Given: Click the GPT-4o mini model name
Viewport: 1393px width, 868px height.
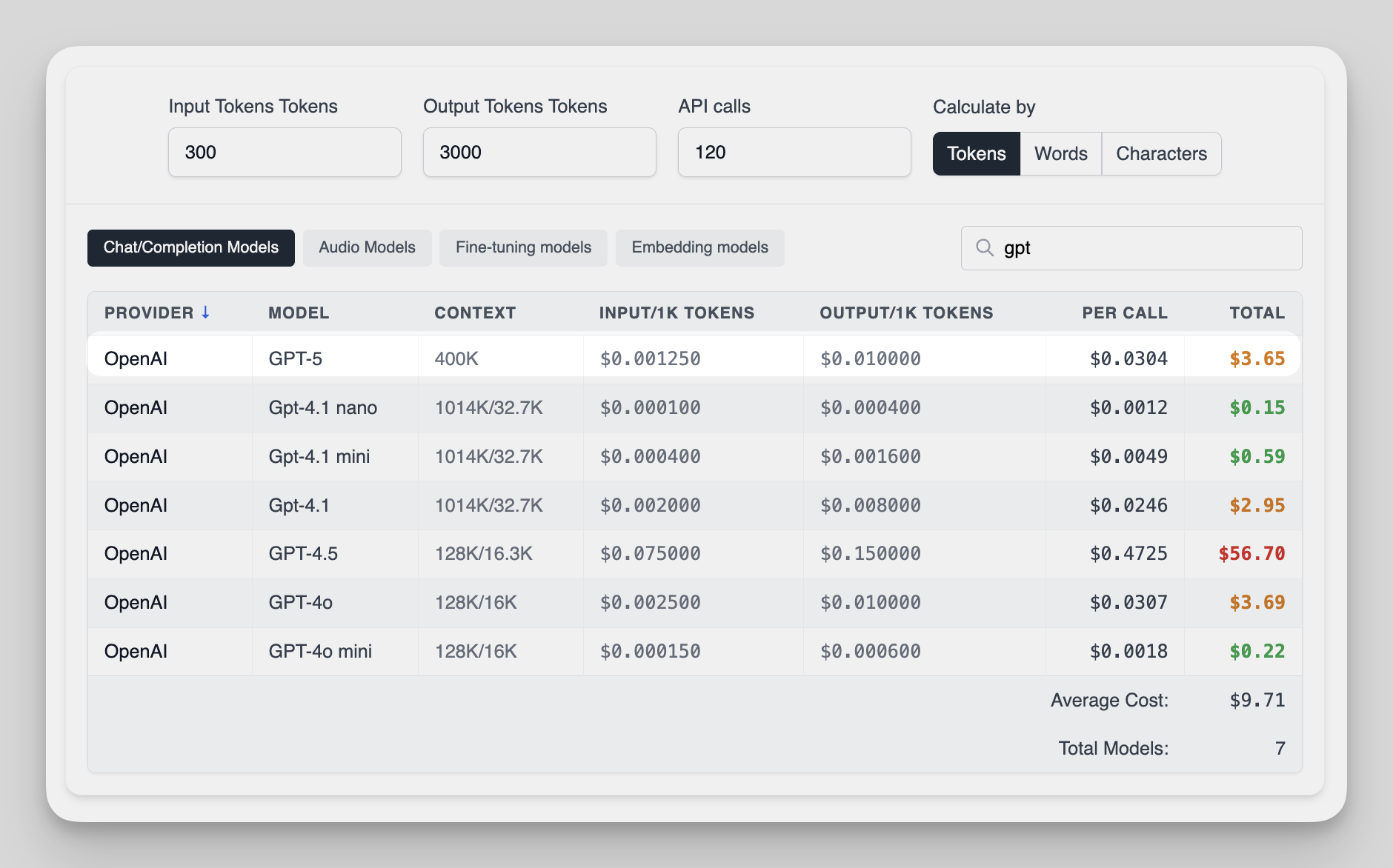Looking at the screenshot, I should click(x=320, y=651).
